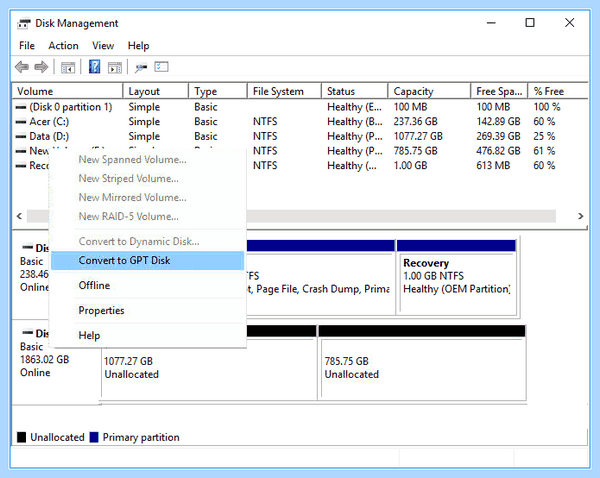Viewport: 600px width, 478px height.
Task: Click the 476.82 GB free space cell
Action: (x=498, y=151)
